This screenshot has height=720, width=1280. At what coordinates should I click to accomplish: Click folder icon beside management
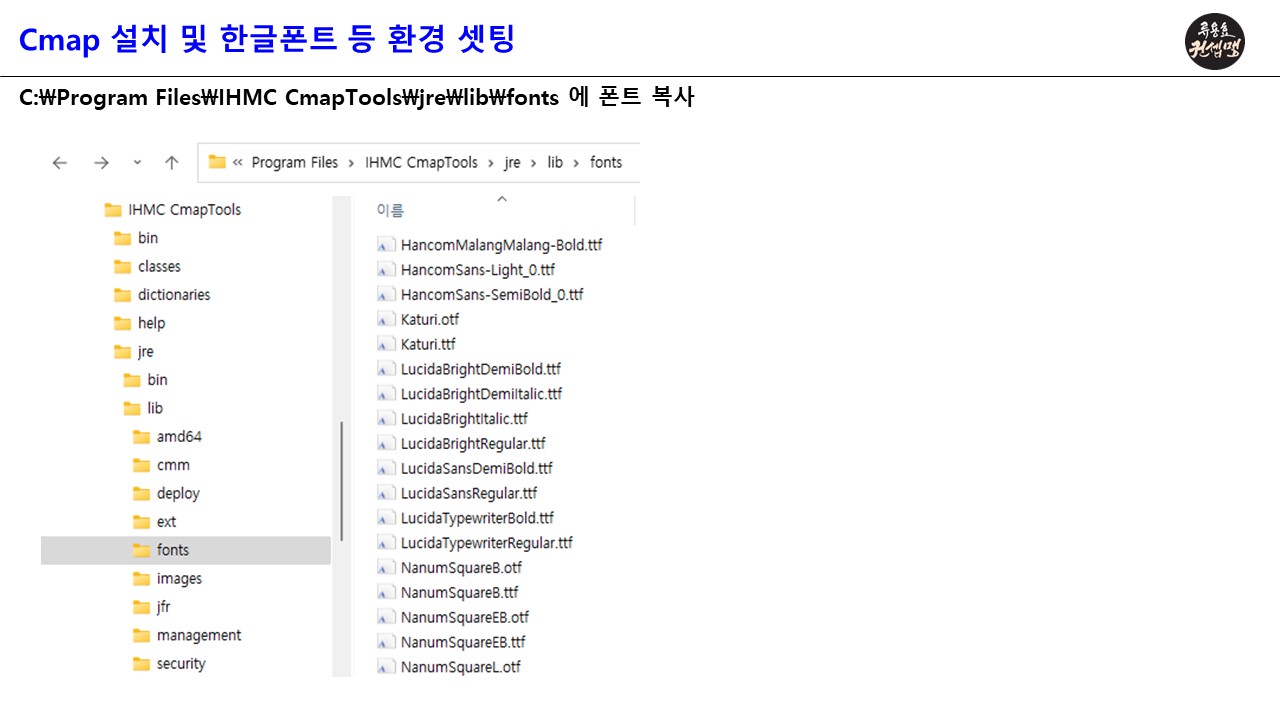click(141, 636)
